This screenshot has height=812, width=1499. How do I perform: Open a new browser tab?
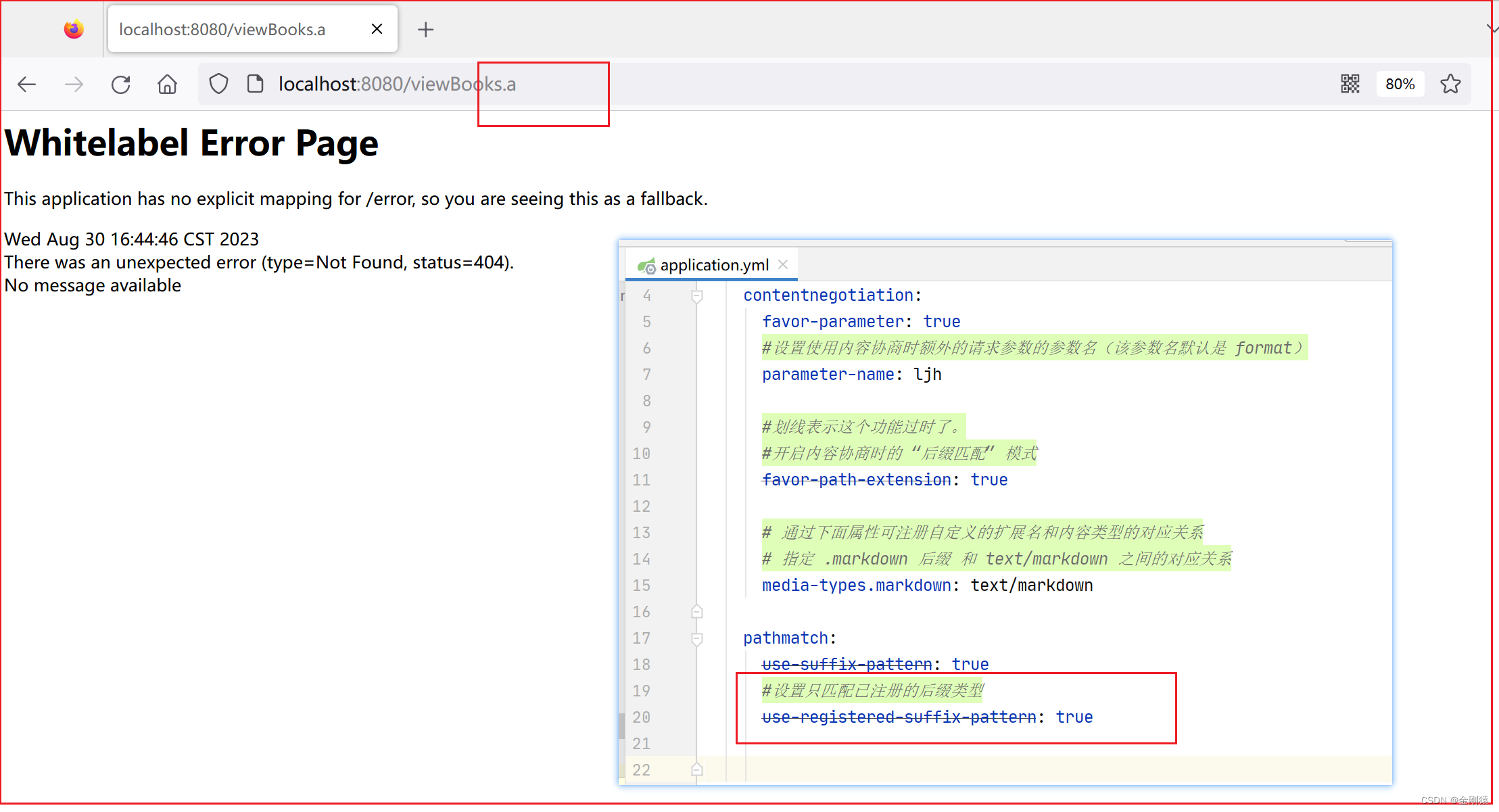[x=425, y=30]
